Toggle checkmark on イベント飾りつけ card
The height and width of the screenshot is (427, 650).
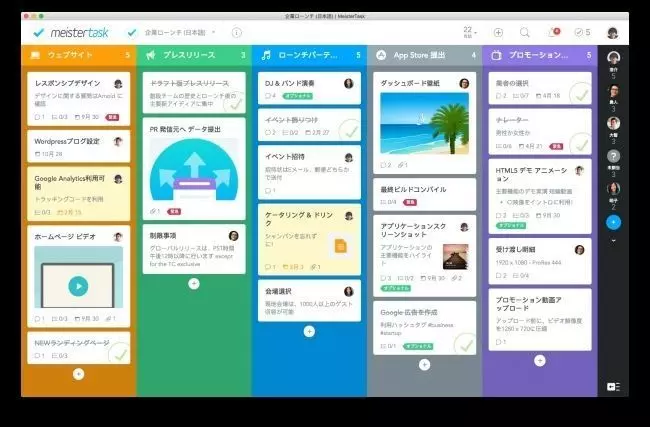click(350, 131)
